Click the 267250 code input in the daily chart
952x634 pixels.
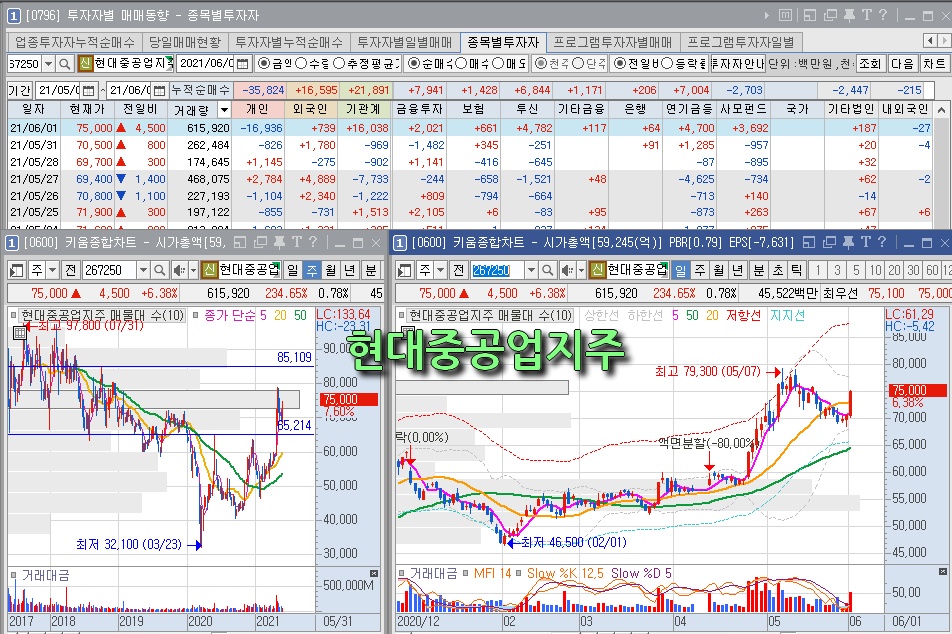tap(499, 270)
